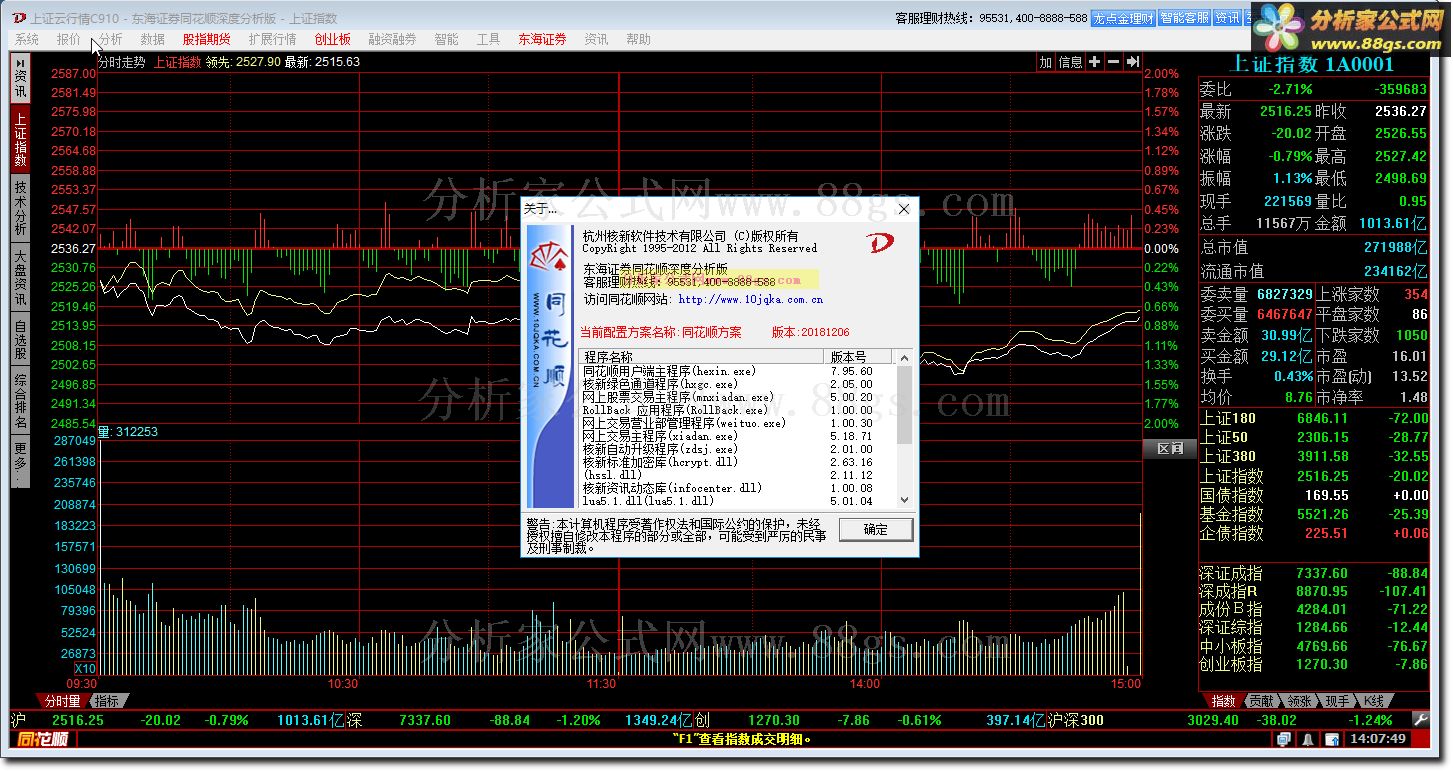Click the 信息 button above the chart

pyautogui.click(x=1070, y=62)
